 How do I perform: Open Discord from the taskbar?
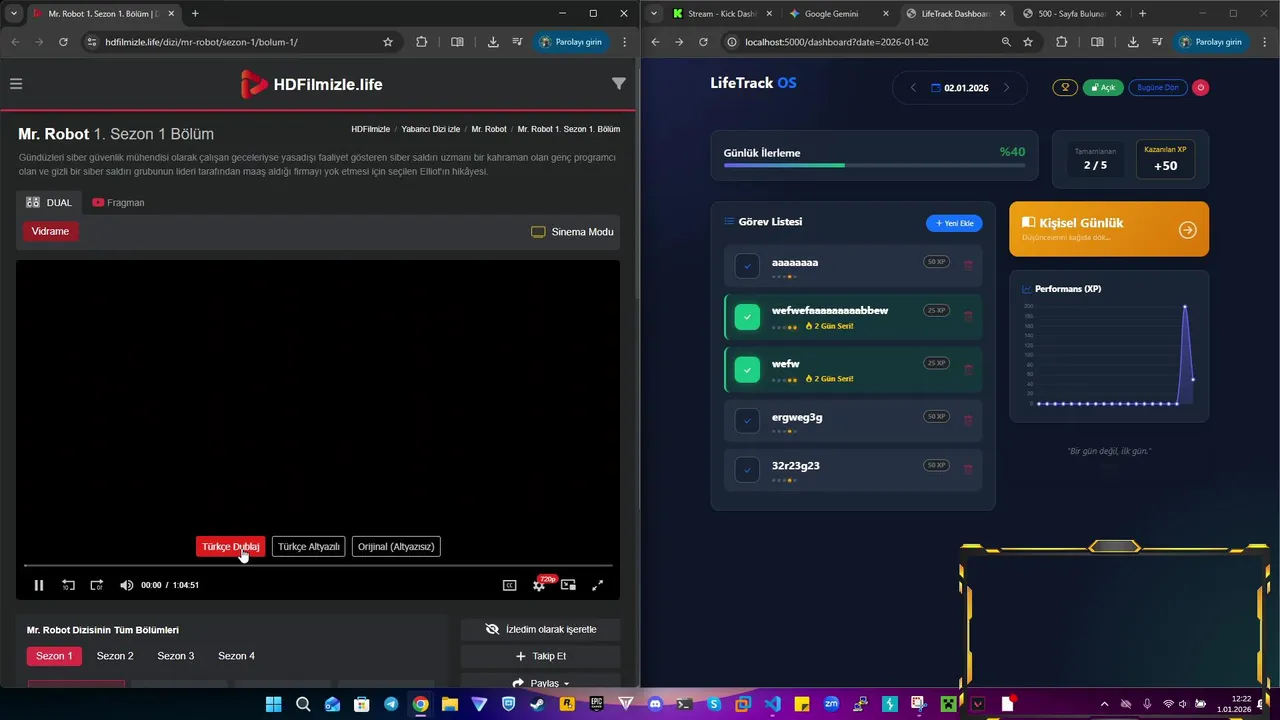click(x=655, y=704)
